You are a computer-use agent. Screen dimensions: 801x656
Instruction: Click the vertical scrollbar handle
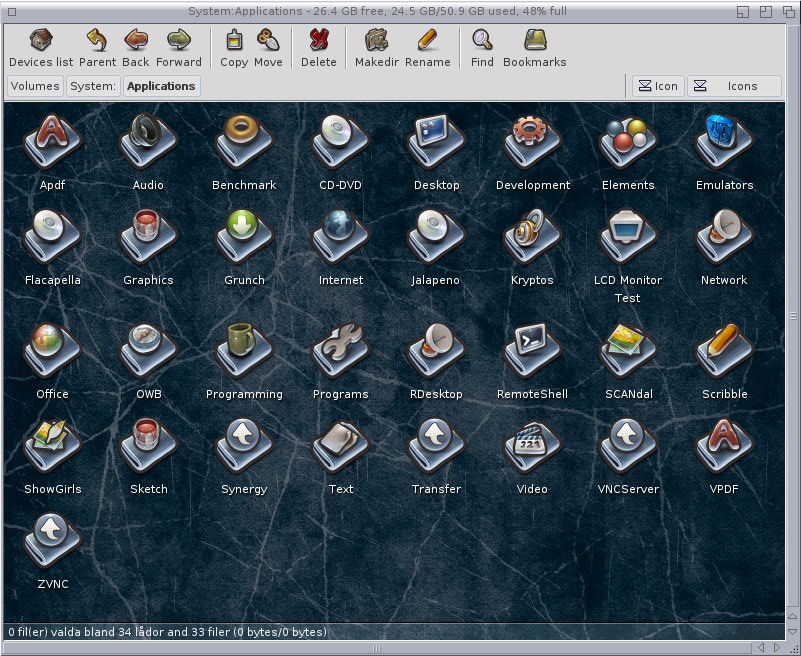pyautogui.click(x=793, y=316)
